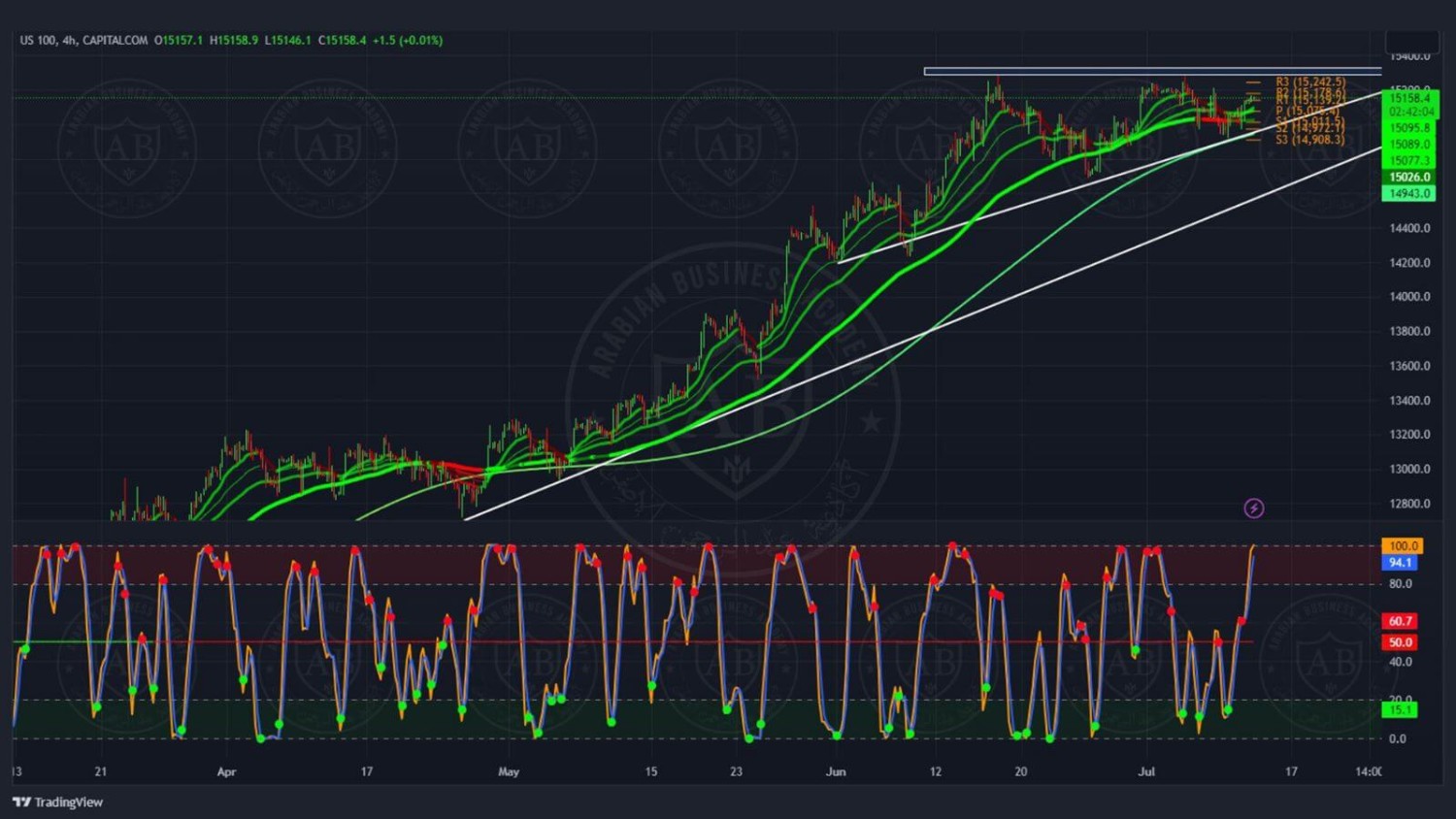
Task: Select the orange 100.0 oscillator value label
Action: (1402, 546)
